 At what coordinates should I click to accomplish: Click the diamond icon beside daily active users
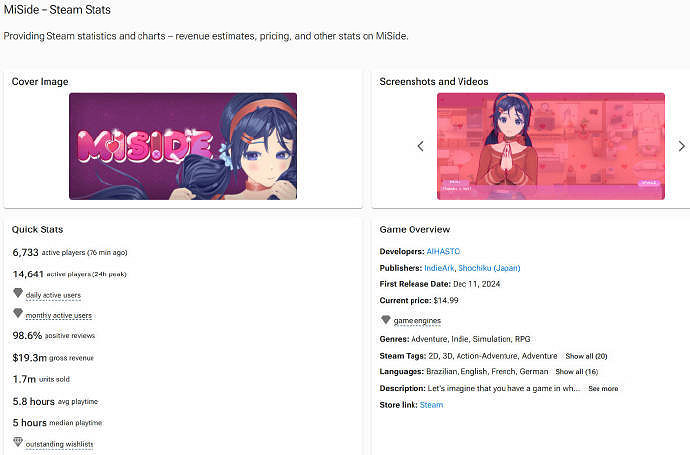pos(17,294)
